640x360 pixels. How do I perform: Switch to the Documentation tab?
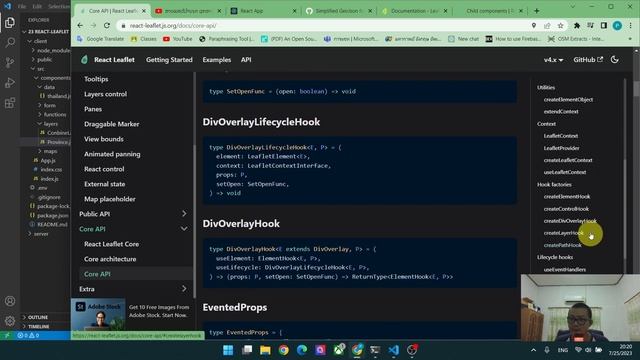coord(414,11)
